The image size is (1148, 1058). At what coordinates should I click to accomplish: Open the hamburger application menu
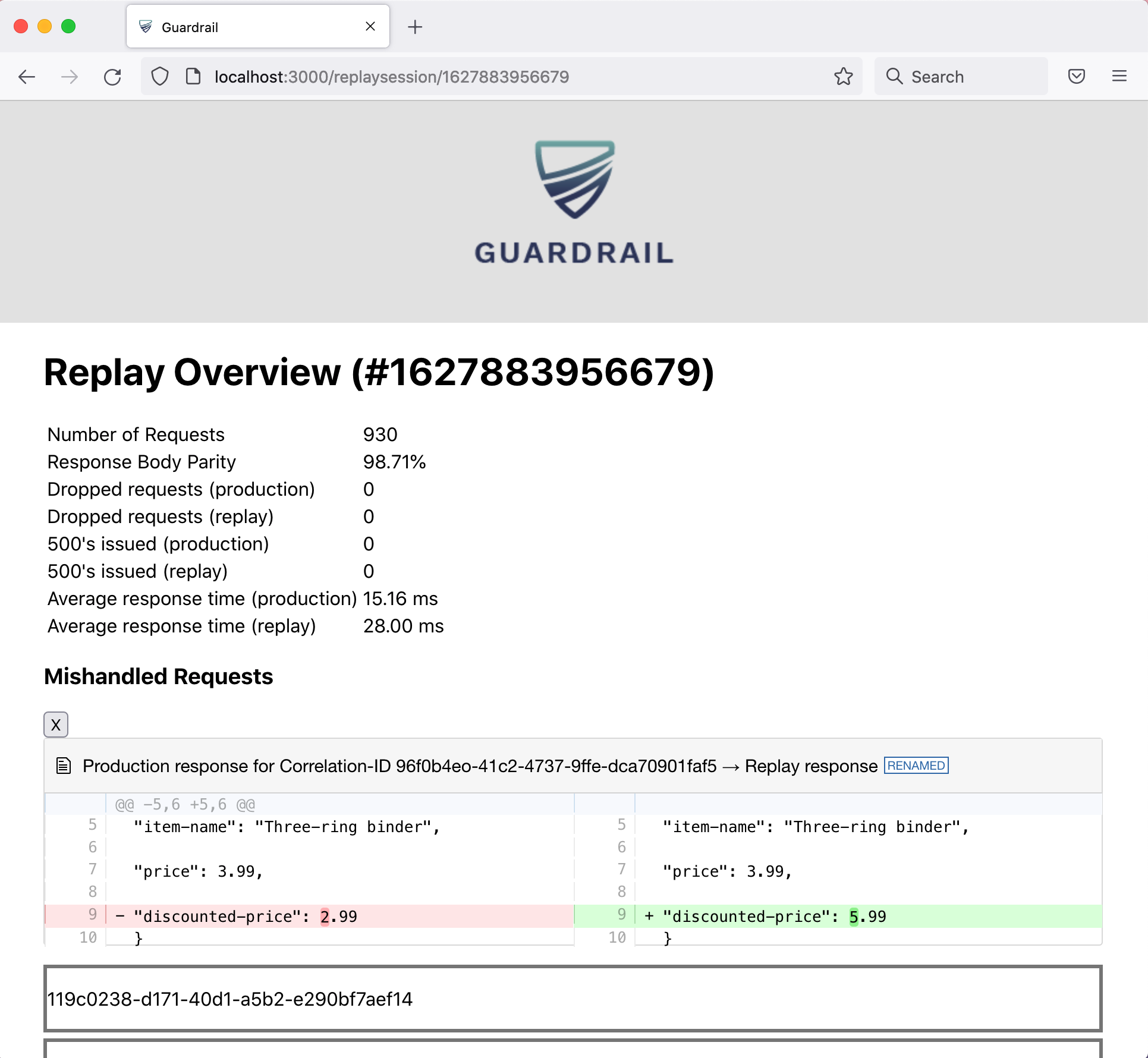click(x=1119, y=77)
